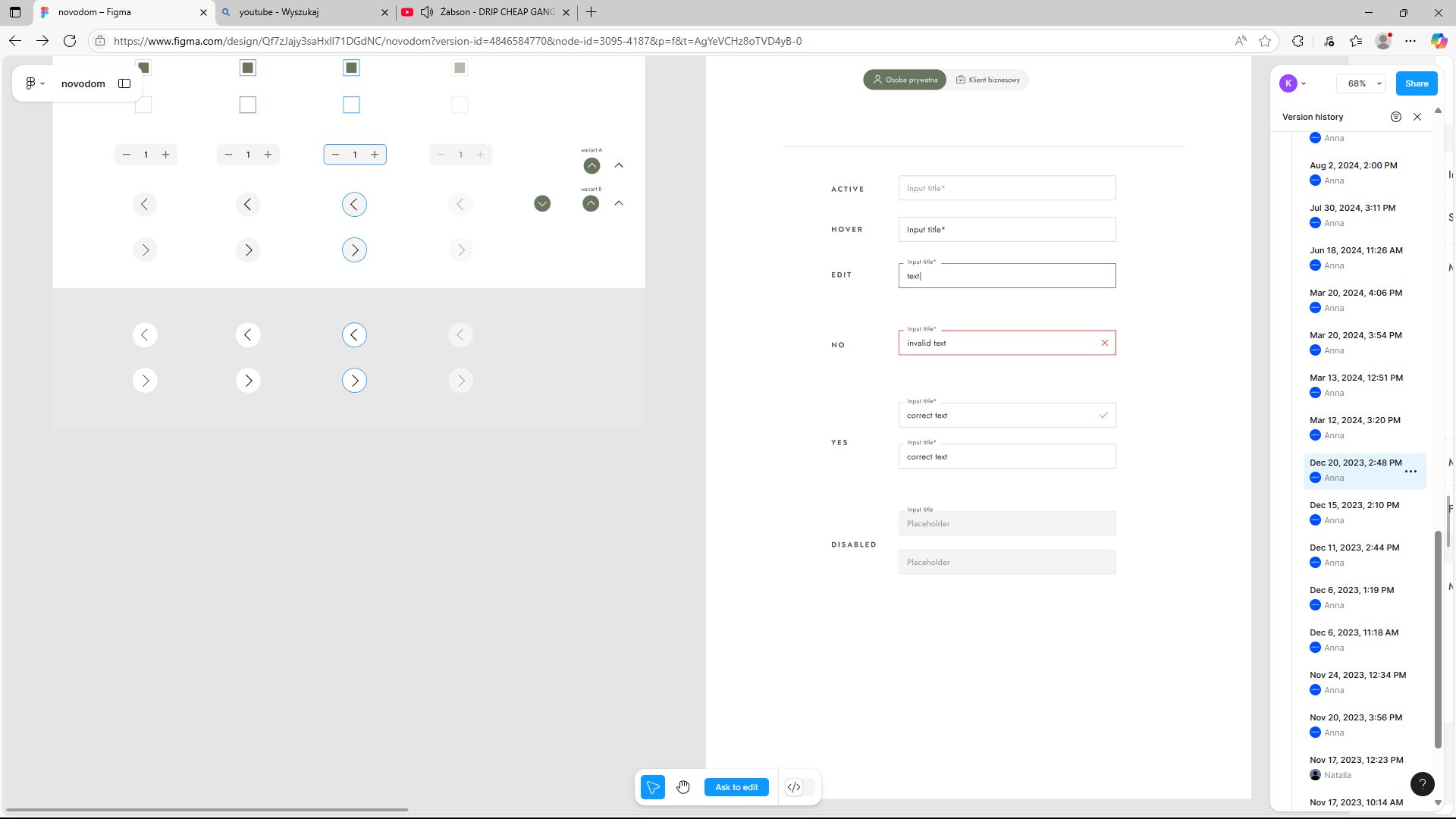Open the help question mark button
This screenshot has width=1456, height=819.
click(1422, 784)
